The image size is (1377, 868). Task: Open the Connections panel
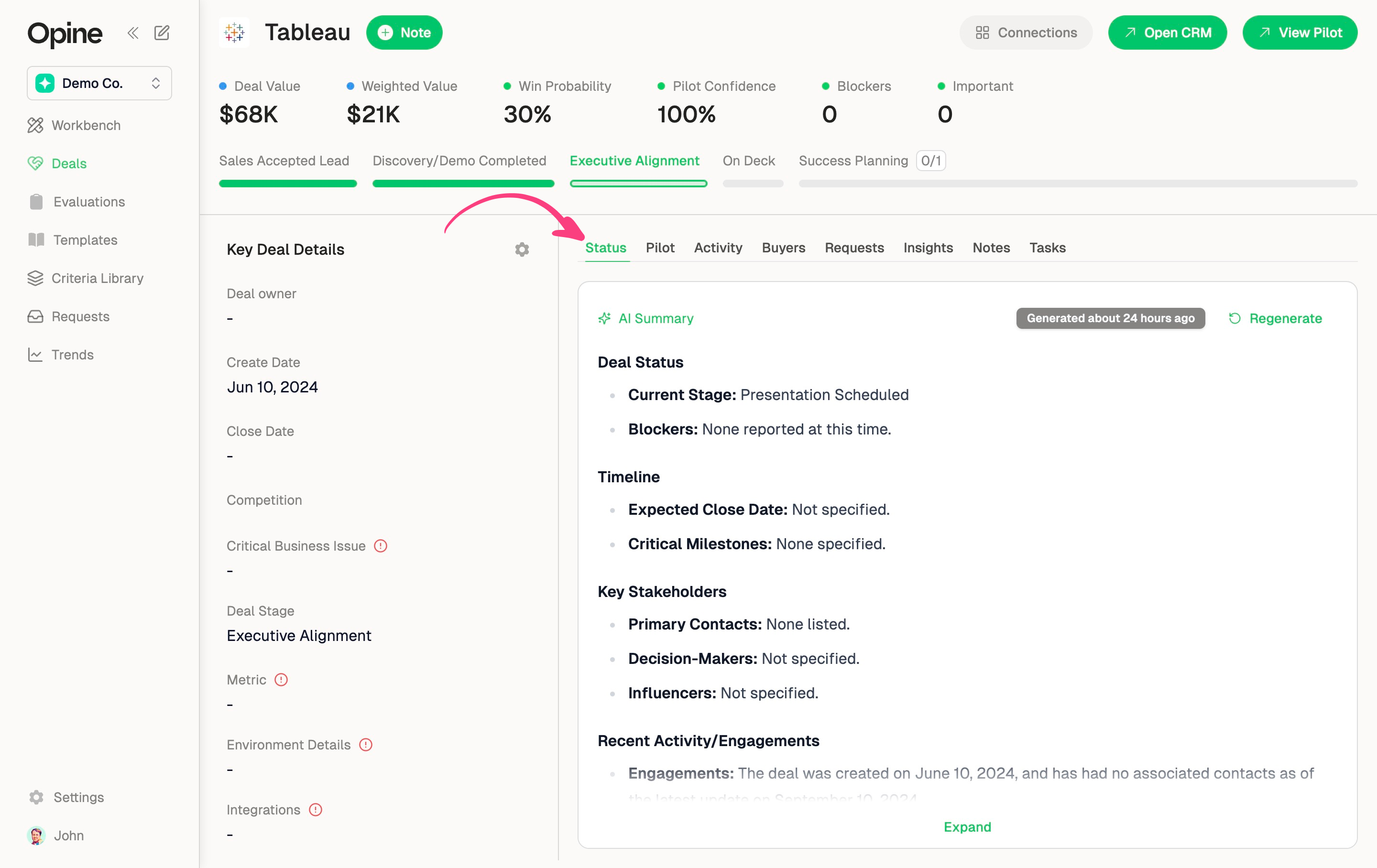click(1026, 33)
